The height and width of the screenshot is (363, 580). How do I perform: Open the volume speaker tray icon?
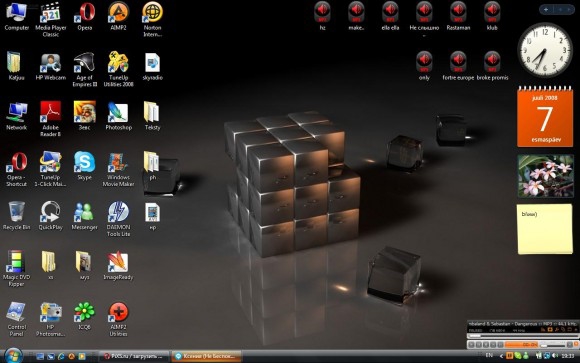pyautogui.click(x=555, y=356)
